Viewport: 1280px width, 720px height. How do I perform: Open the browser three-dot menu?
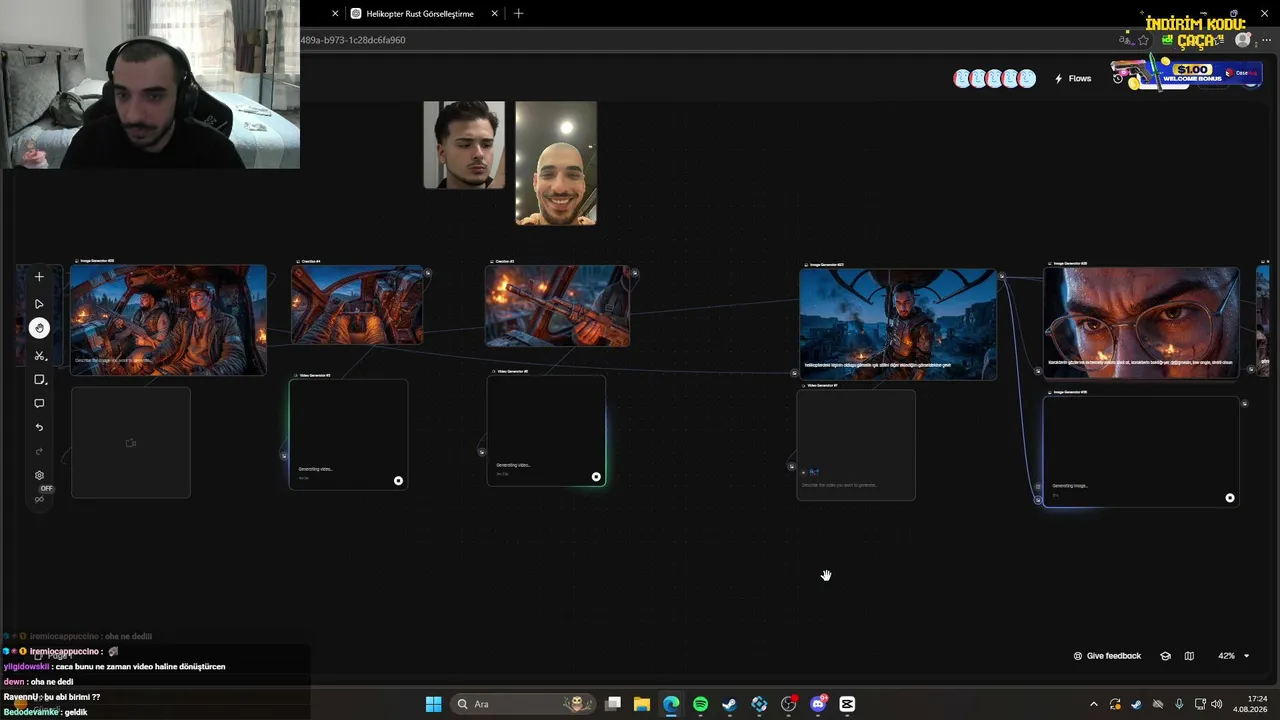(x=1266, y=40)
